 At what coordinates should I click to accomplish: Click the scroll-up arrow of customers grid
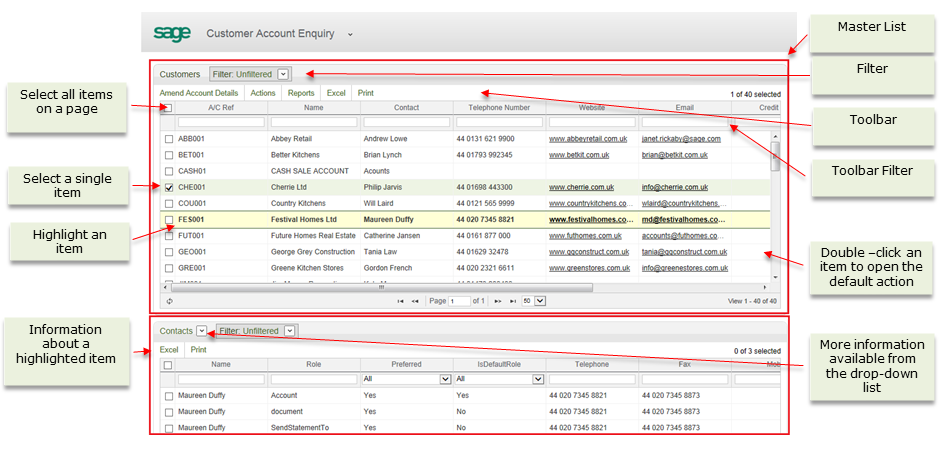[776, 137]
